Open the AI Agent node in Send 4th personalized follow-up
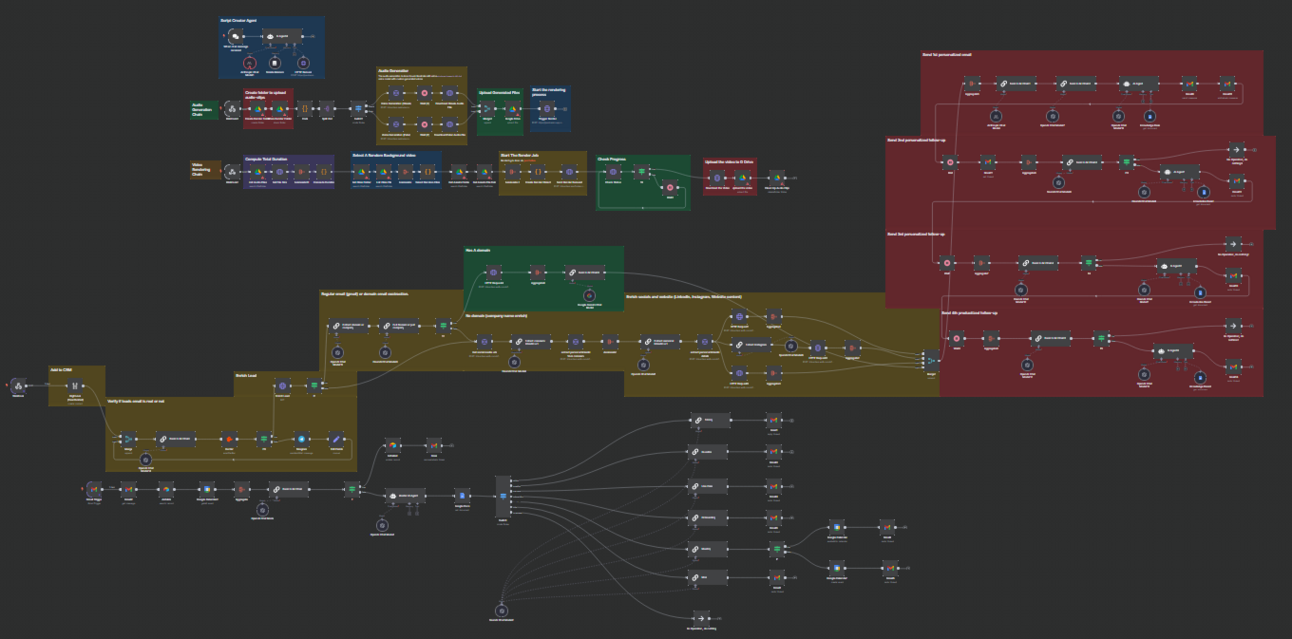 (x=1173, y=351)
